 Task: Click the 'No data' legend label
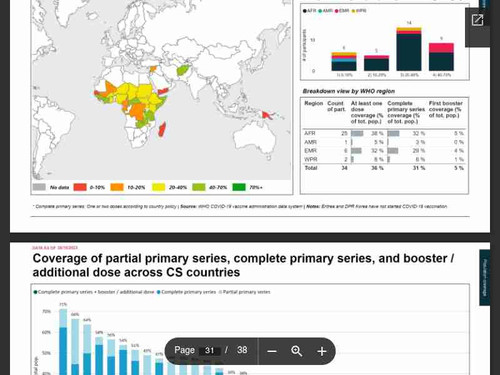[x=59, y=187]
